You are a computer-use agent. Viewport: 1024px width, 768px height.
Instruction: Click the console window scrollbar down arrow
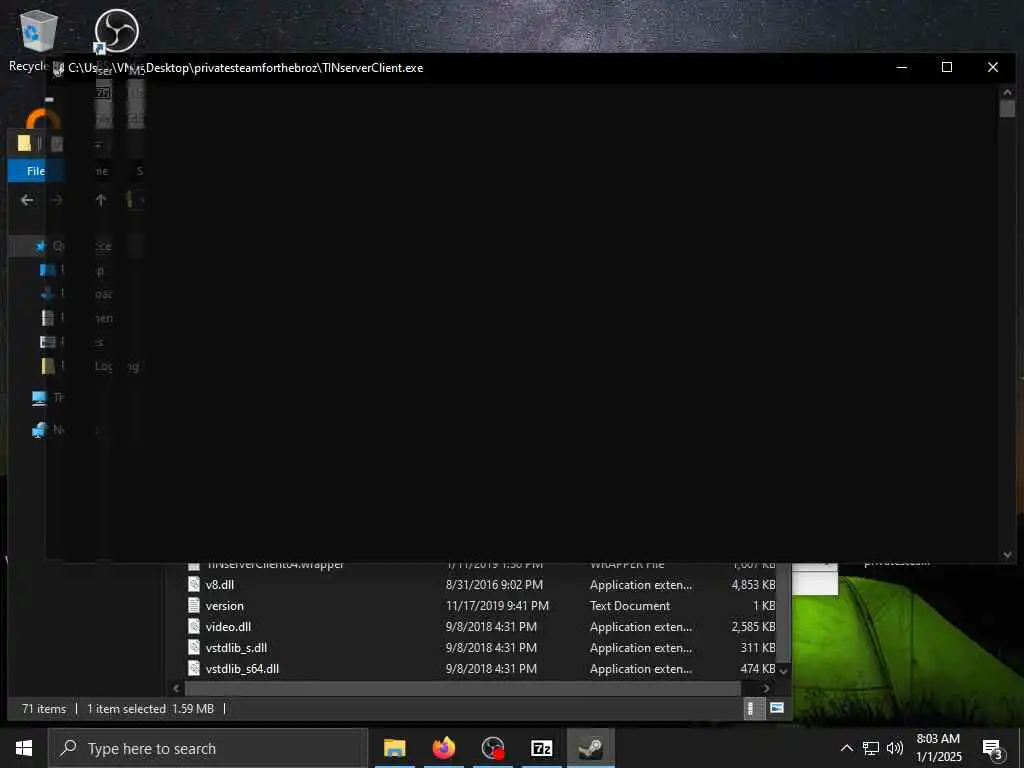[1007, 554]
